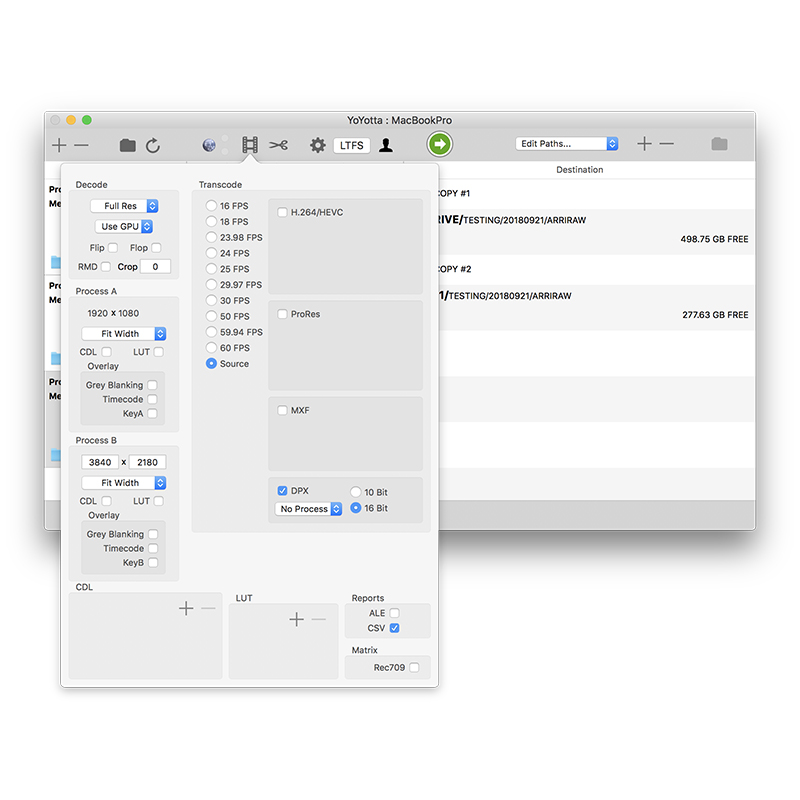
Task: Choose the 10 Bit radio option
Action: click(356, 492)
